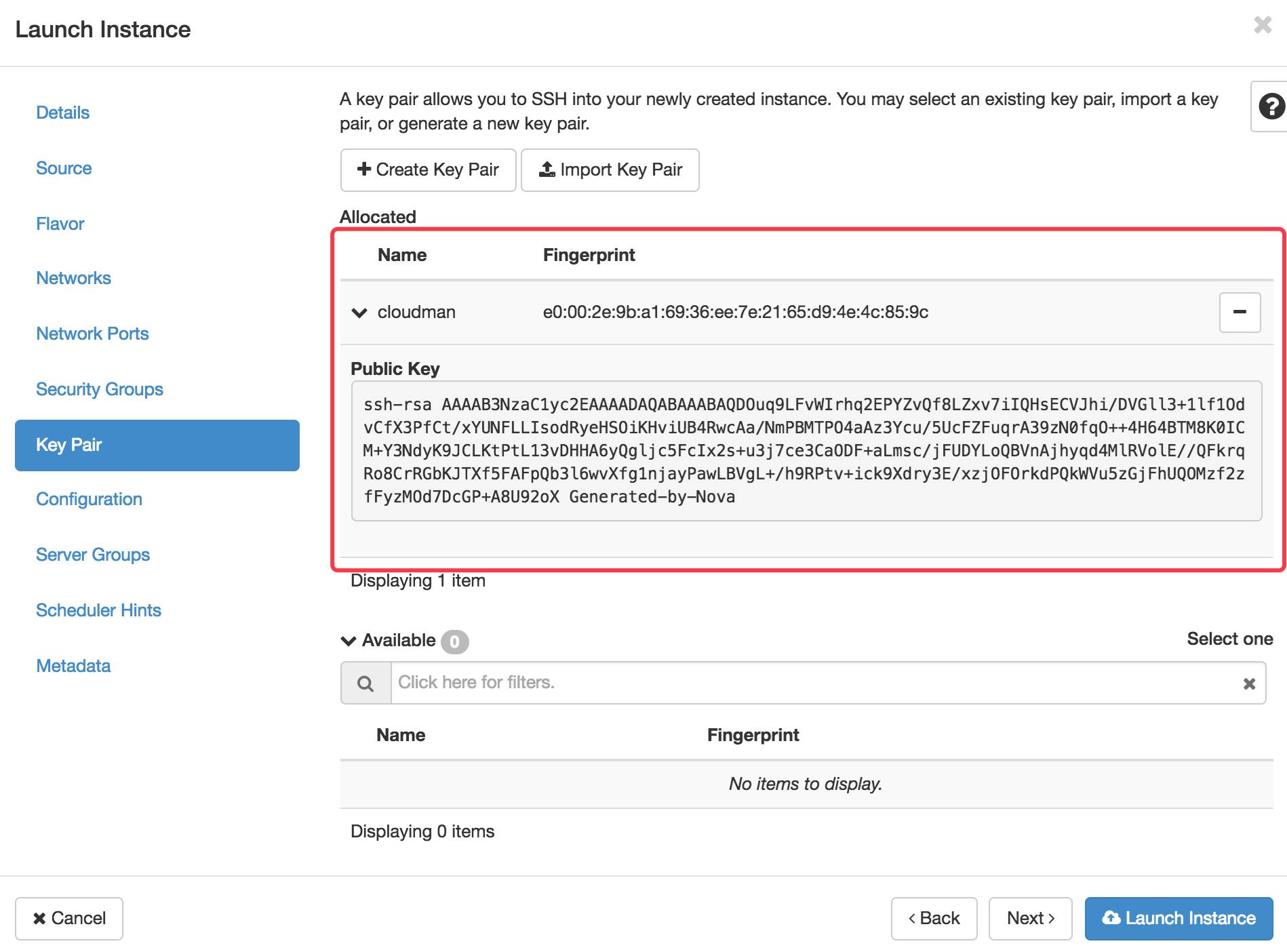
Task: Collapse cloudman public key details
Action: coord(360,312)
